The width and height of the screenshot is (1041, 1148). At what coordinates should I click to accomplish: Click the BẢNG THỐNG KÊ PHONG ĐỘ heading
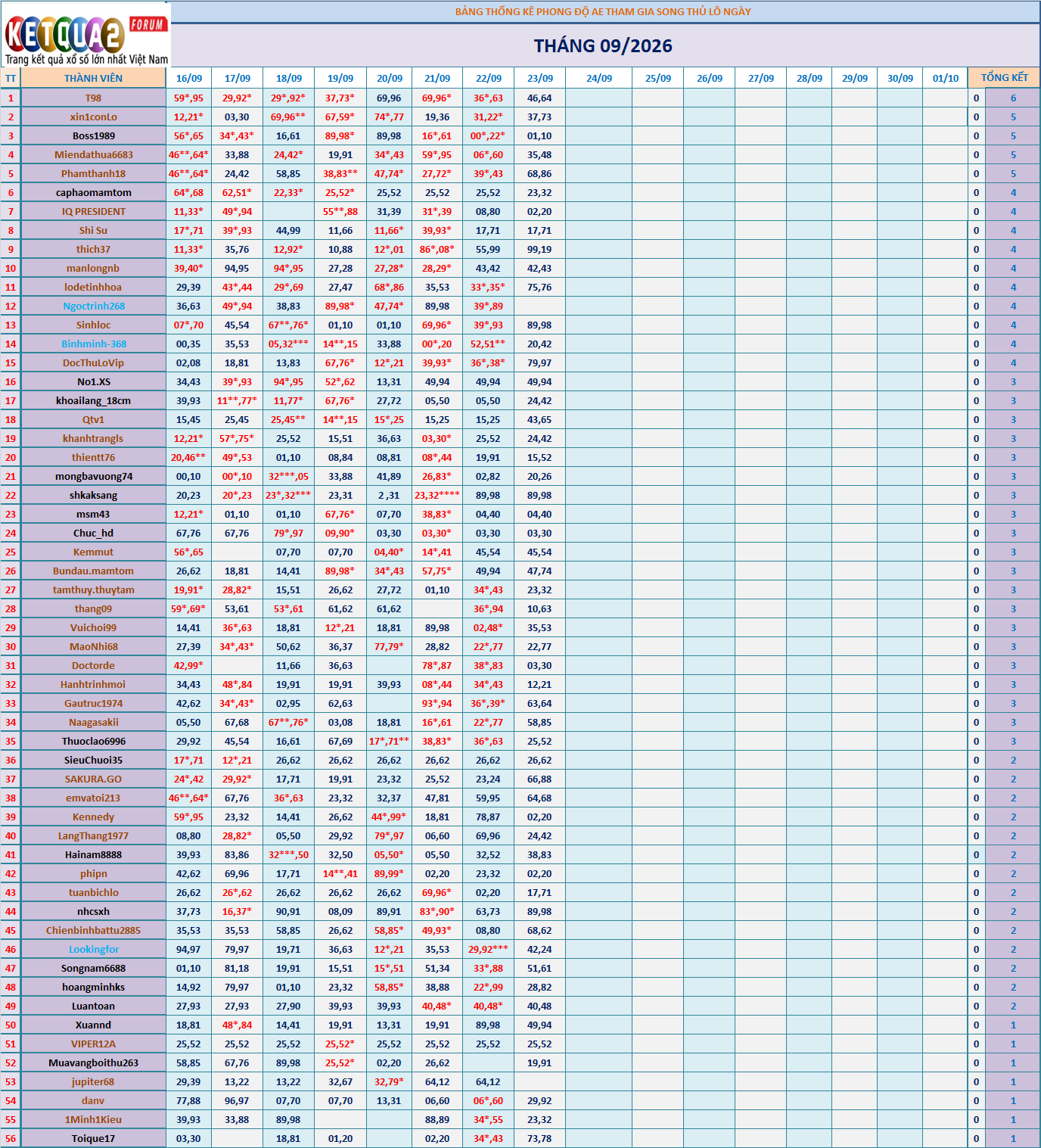[603, 11]
